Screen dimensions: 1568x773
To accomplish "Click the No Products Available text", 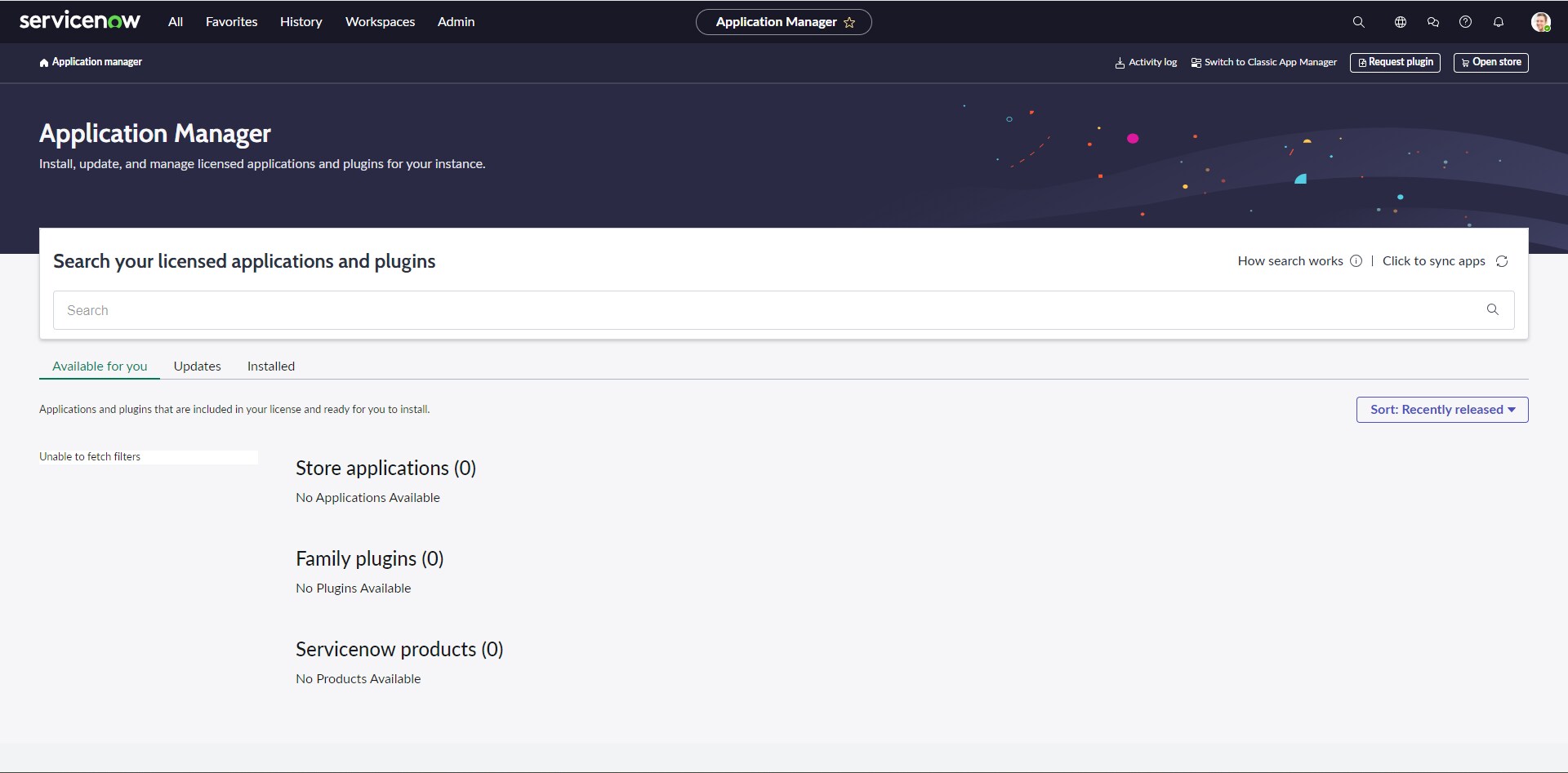I will click(359, 679).
